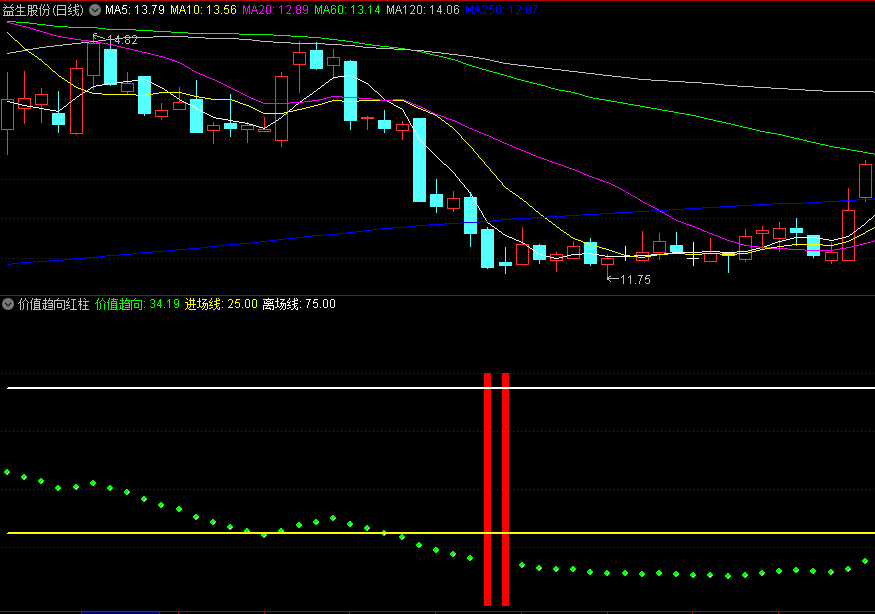Click the 11.75 low price marker
Image resolution: width=875 pixels, height=614 pixels.
(635, 280)
